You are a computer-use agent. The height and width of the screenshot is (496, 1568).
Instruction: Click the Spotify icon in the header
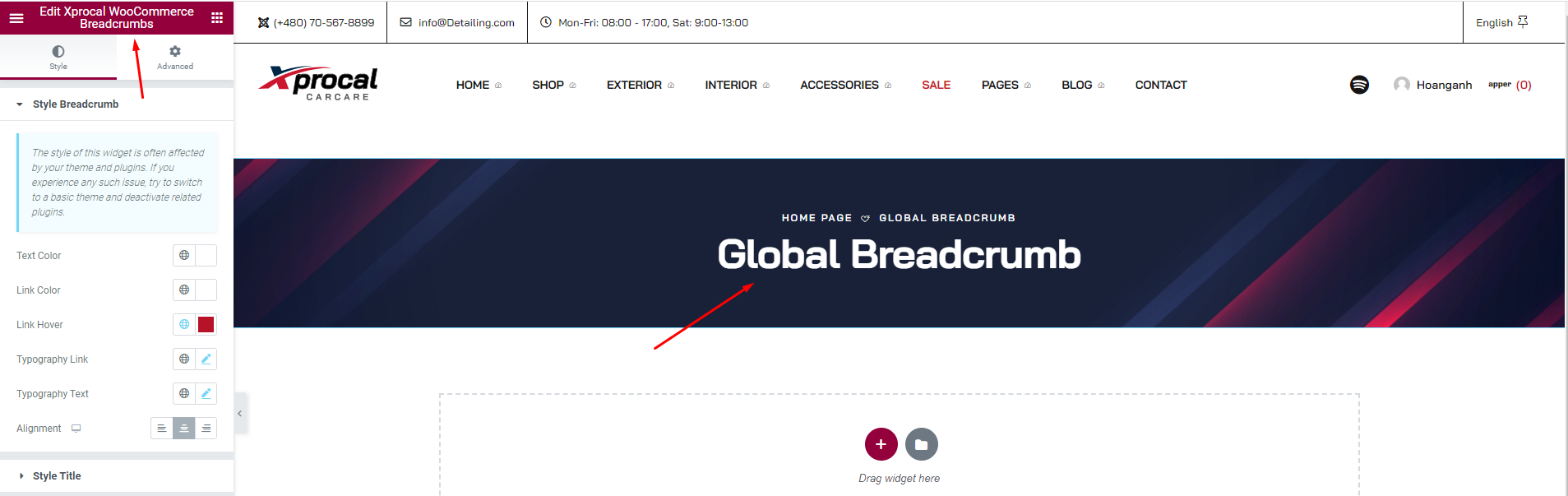(x=1359, y=85)
